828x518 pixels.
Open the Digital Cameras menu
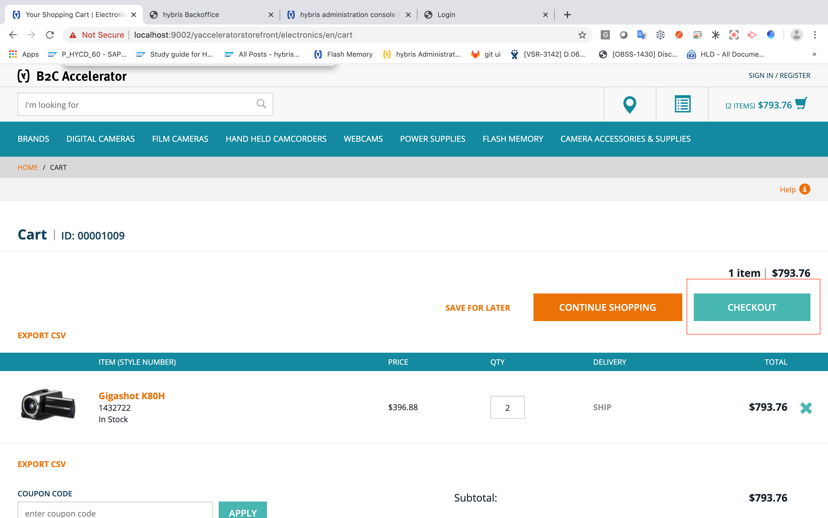pyautogui.click(x=100, y=139)
